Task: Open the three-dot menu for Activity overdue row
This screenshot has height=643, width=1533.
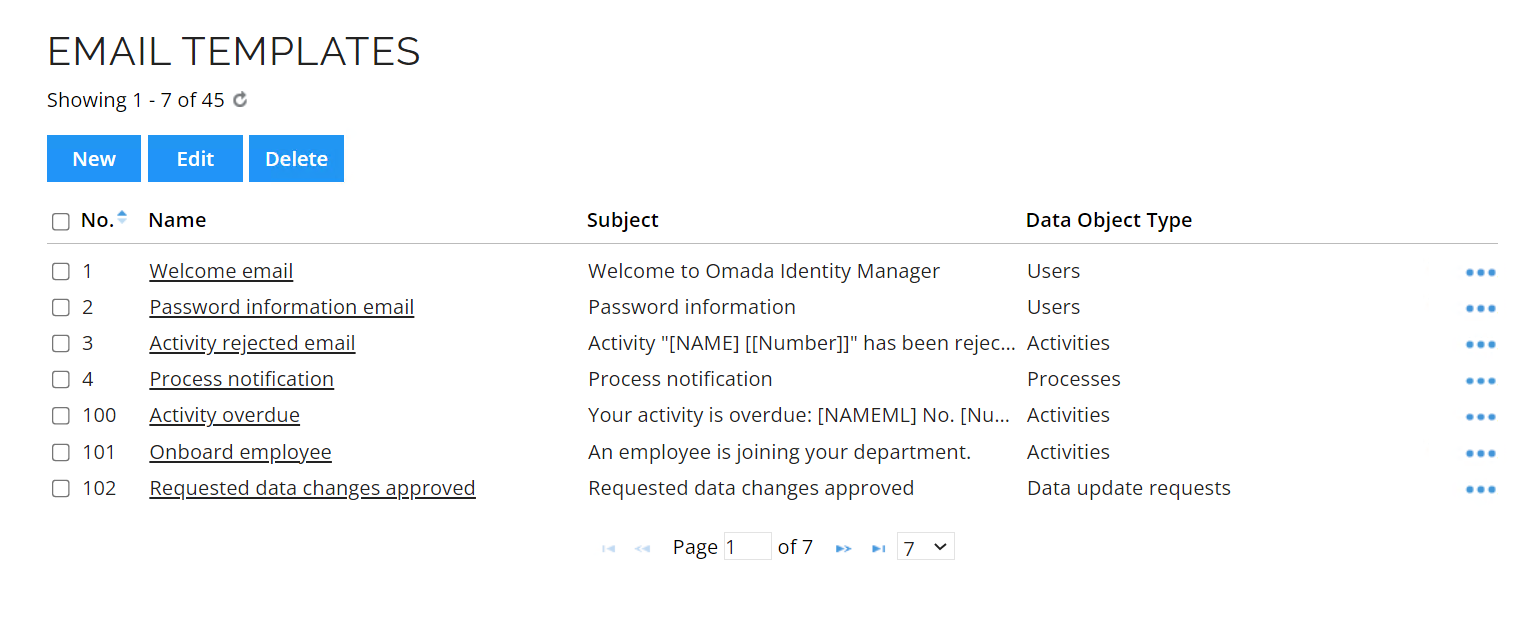Action: [x=1480, y=417]
